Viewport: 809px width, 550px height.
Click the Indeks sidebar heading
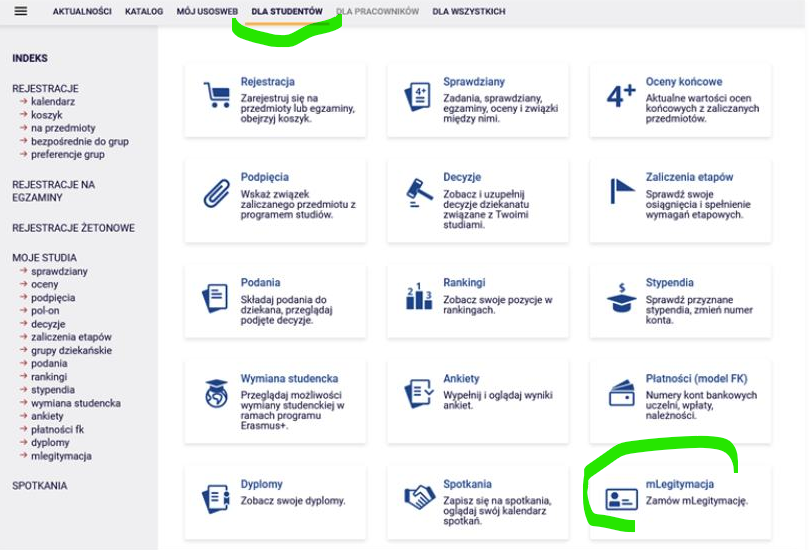point(30,59)
